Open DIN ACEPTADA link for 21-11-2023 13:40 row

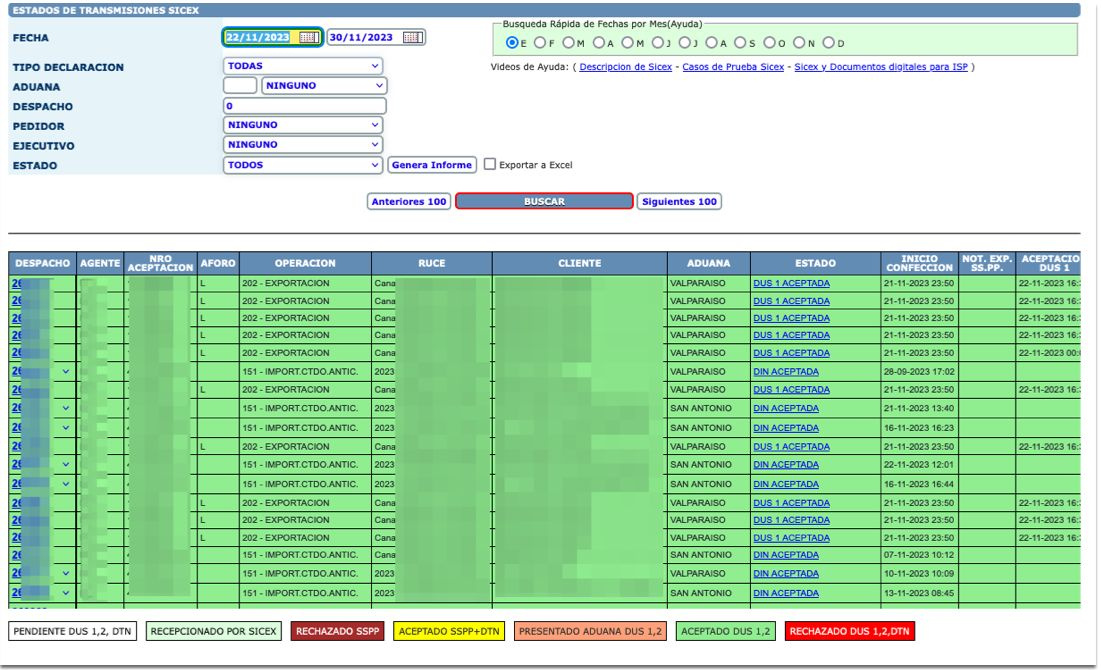coord(786,408)
